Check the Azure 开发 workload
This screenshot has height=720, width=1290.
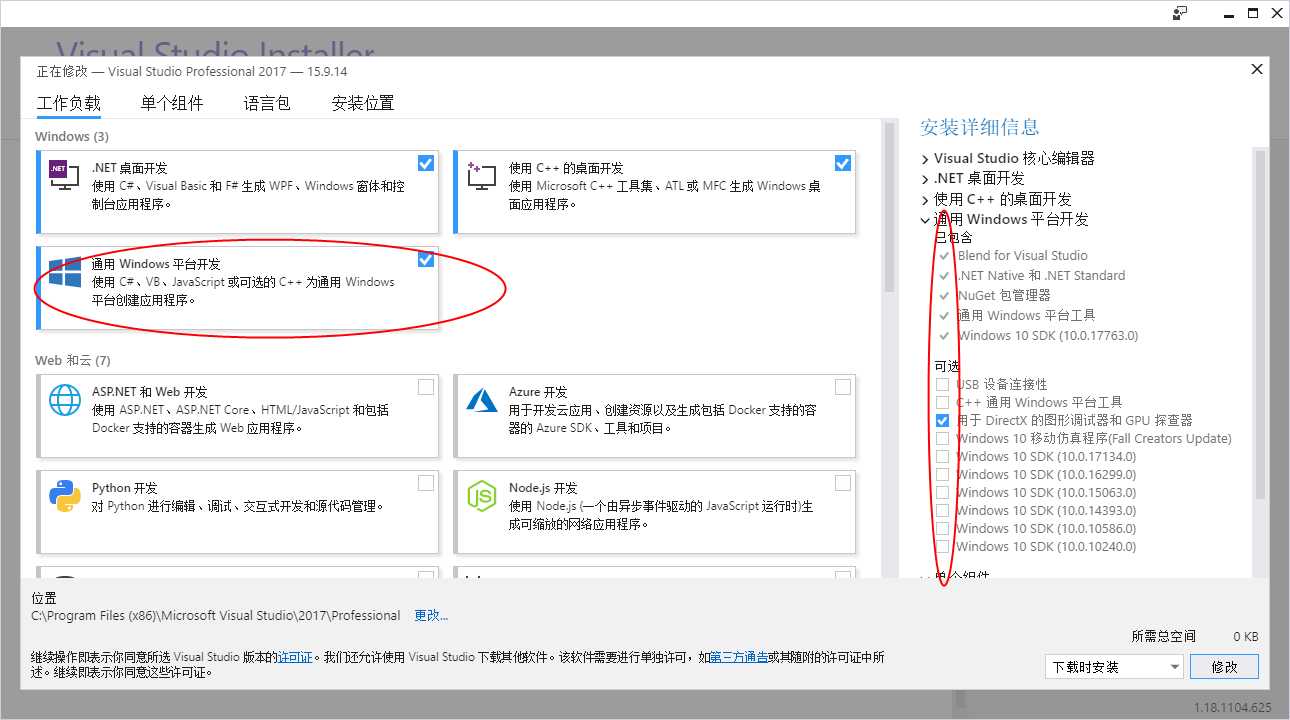pos(843,387)
